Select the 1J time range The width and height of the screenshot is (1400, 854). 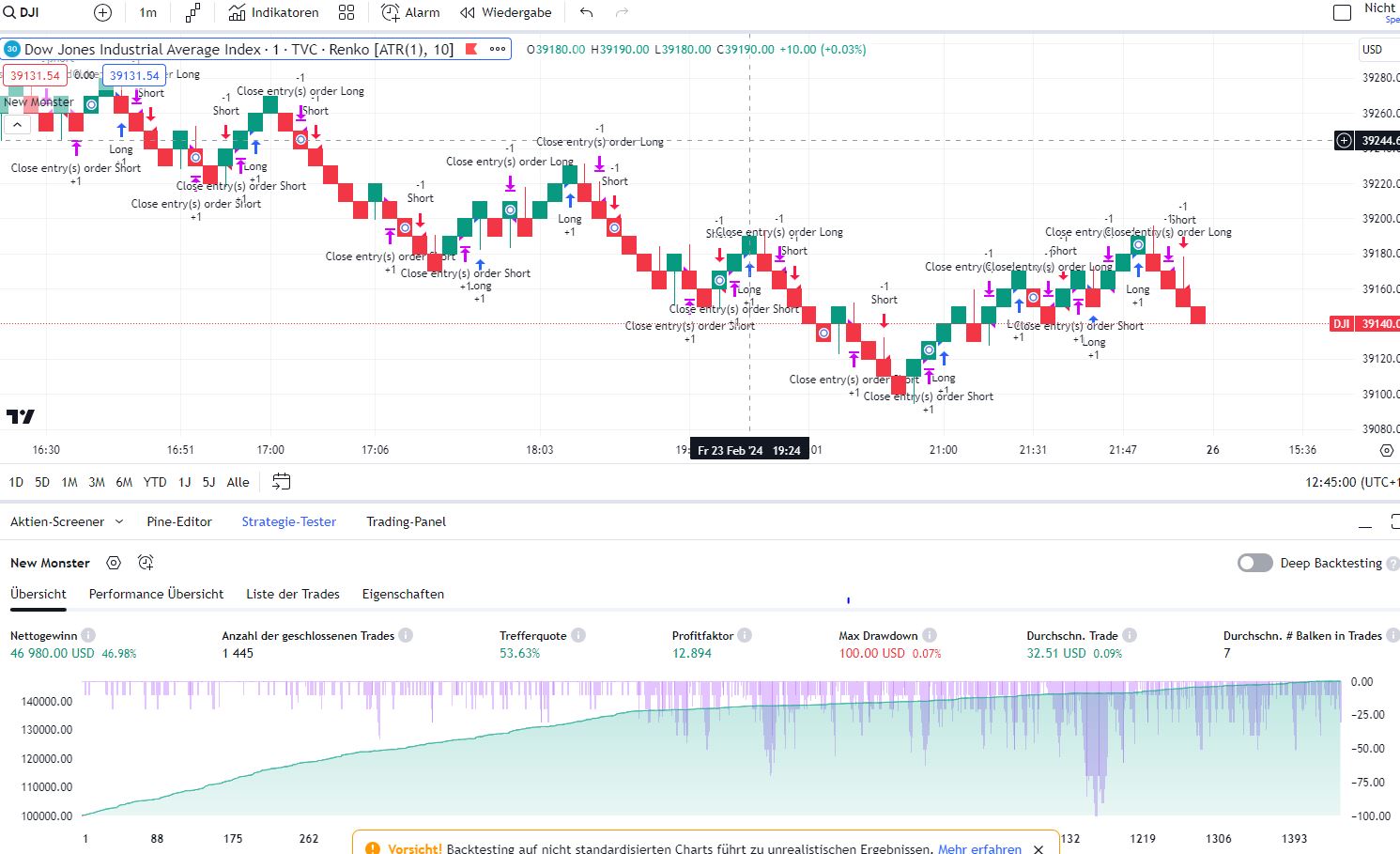pos(184,482)
